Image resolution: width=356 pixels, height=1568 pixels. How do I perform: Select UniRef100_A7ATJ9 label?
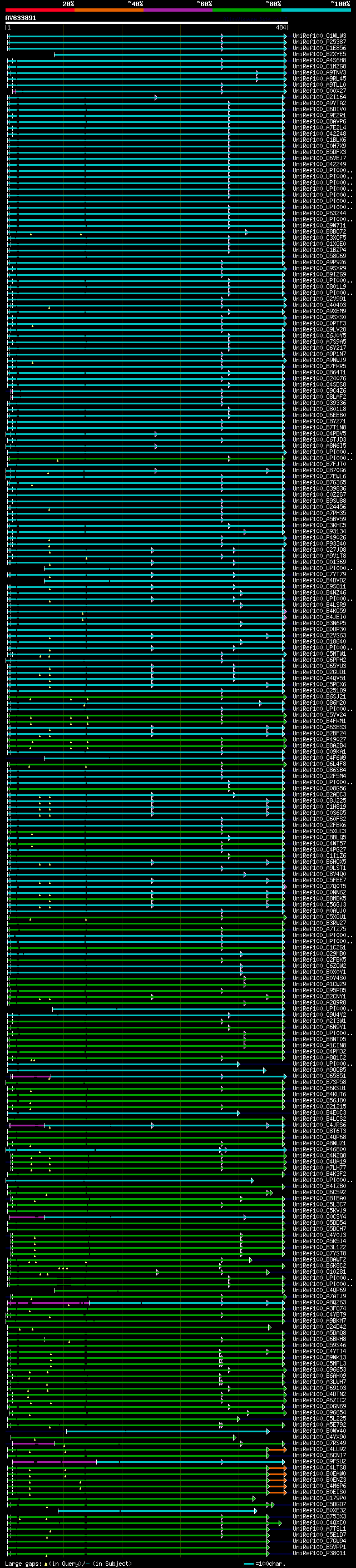point(319,1297)
